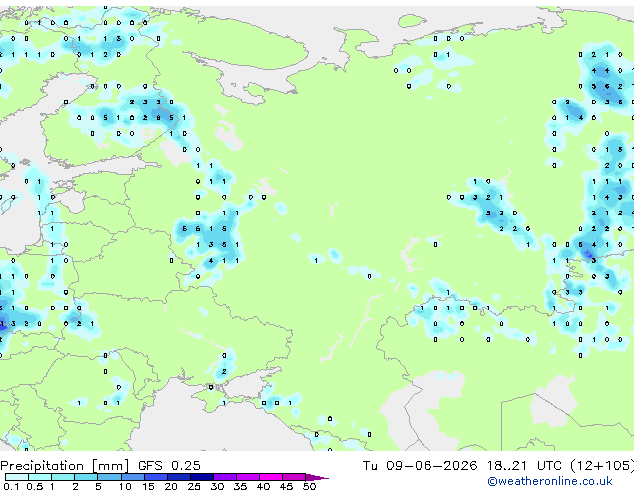634x490 pixels.
Task: Click the '(12+105)' forecast offset text
Action: click(602, 465)
